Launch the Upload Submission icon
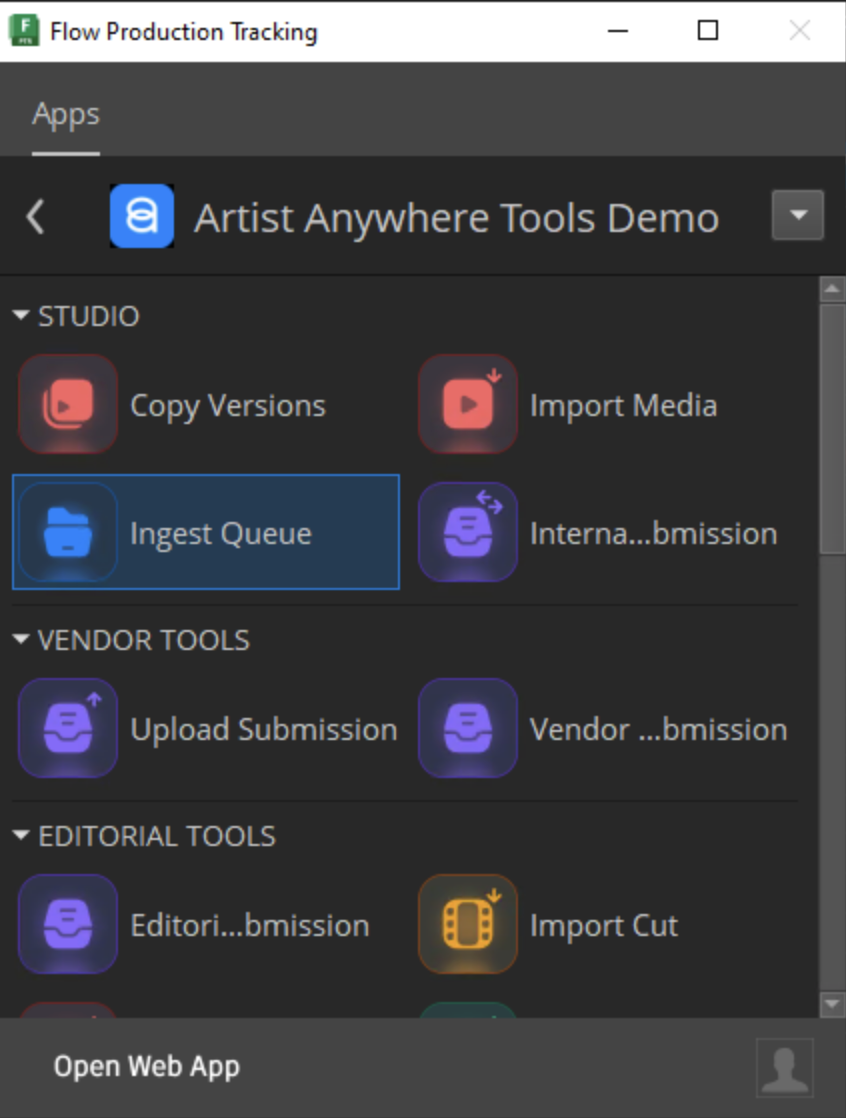This screenshot has width=846, height=1118. click(x=68, y=728)
